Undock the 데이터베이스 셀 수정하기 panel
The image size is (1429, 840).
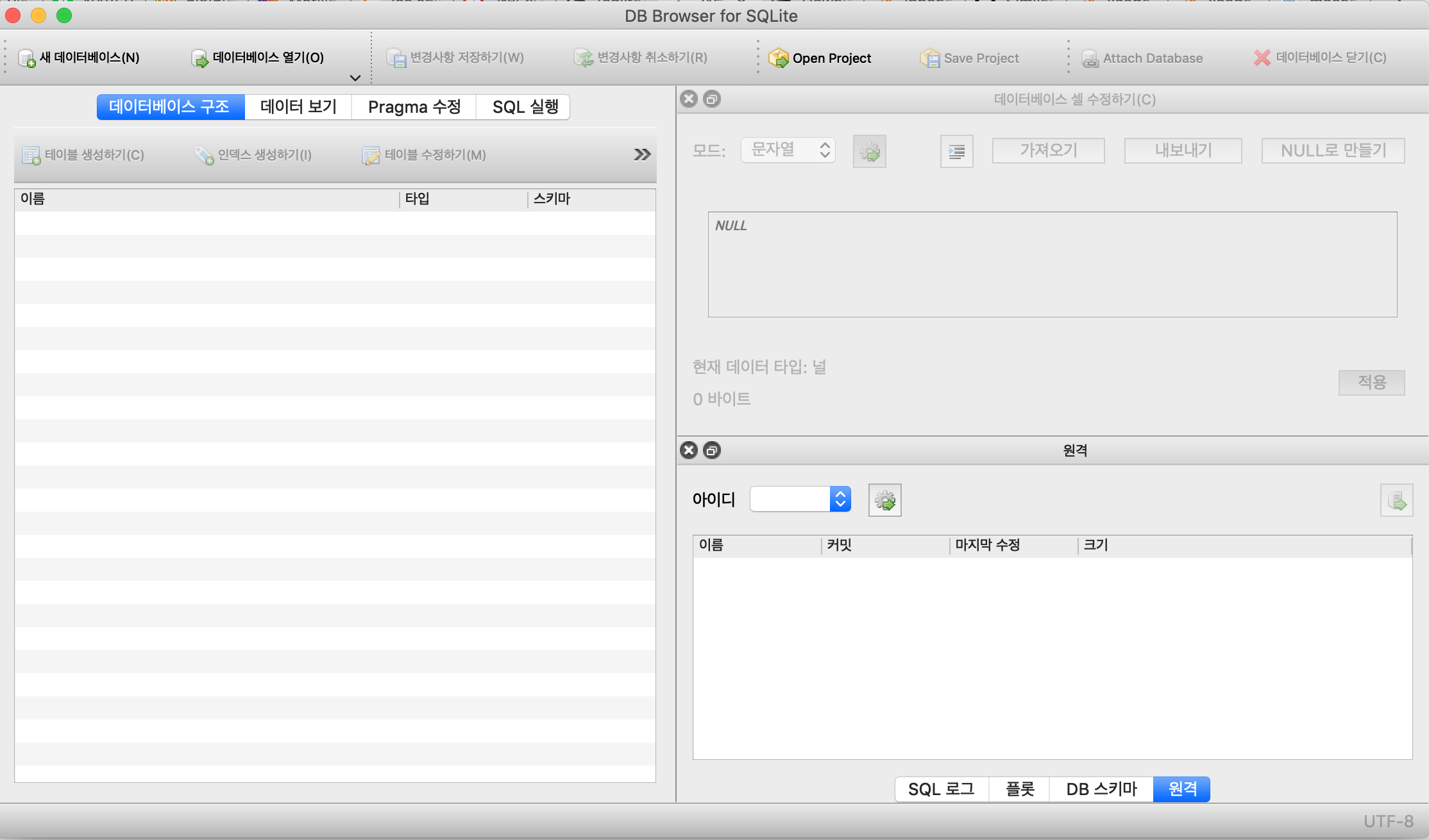pyautogui.click(x=712, y=99)
